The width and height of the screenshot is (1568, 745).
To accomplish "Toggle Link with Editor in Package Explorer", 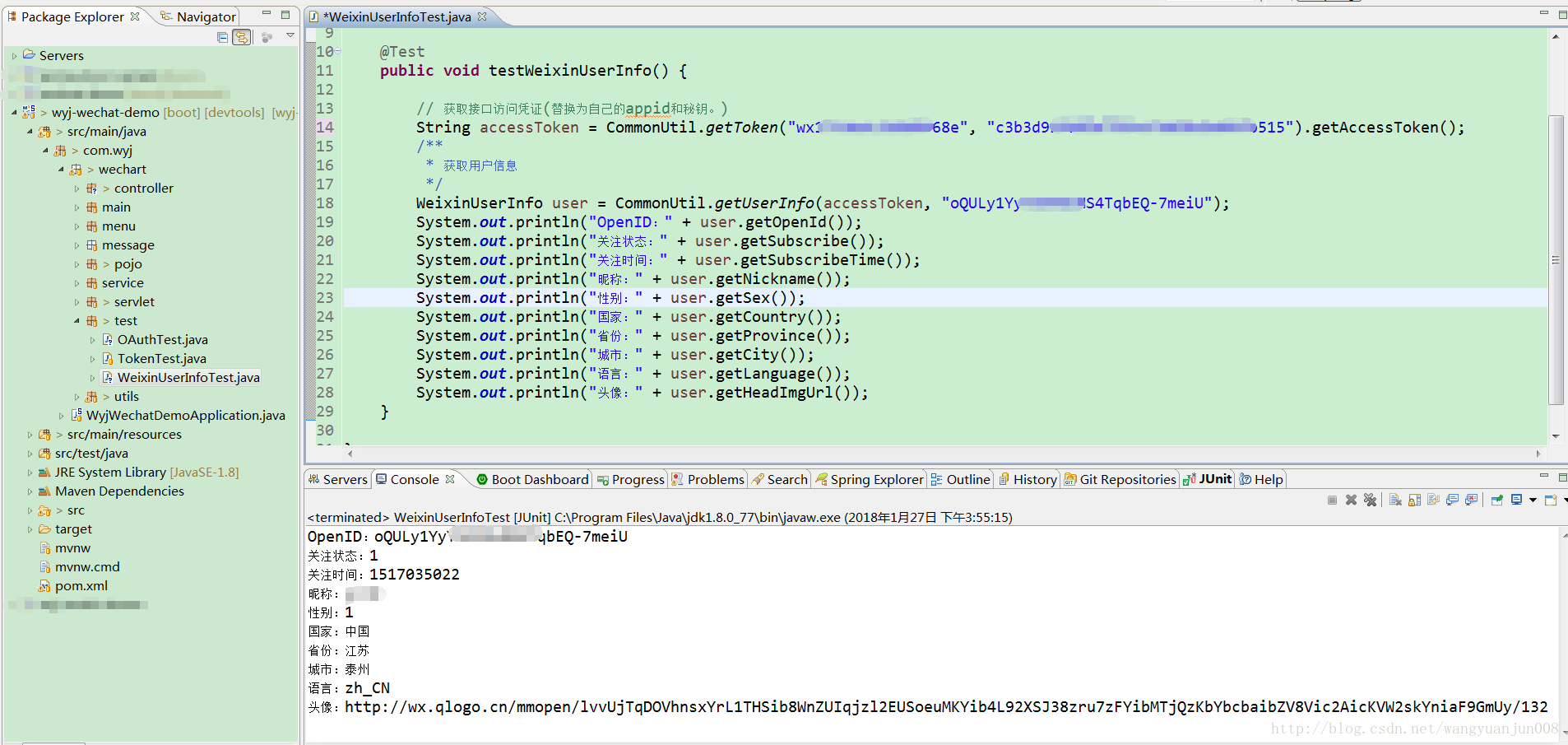I will (x=242, y=37).
